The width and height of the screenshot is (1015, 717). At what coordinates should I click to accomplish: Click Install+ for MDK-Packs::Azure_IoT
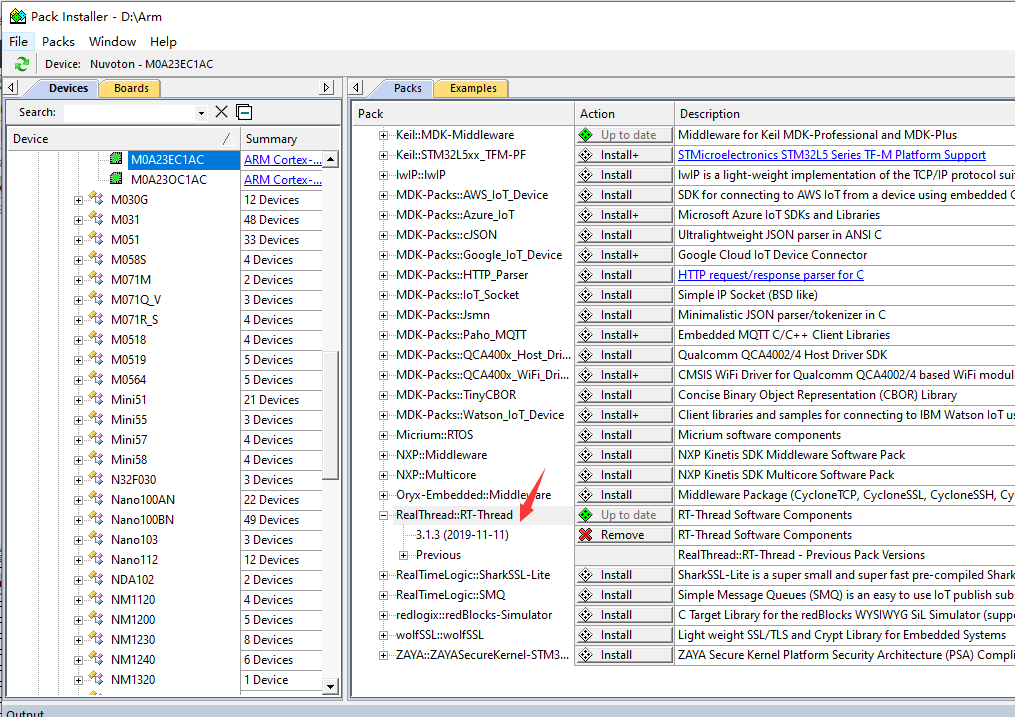coord(625,215)
